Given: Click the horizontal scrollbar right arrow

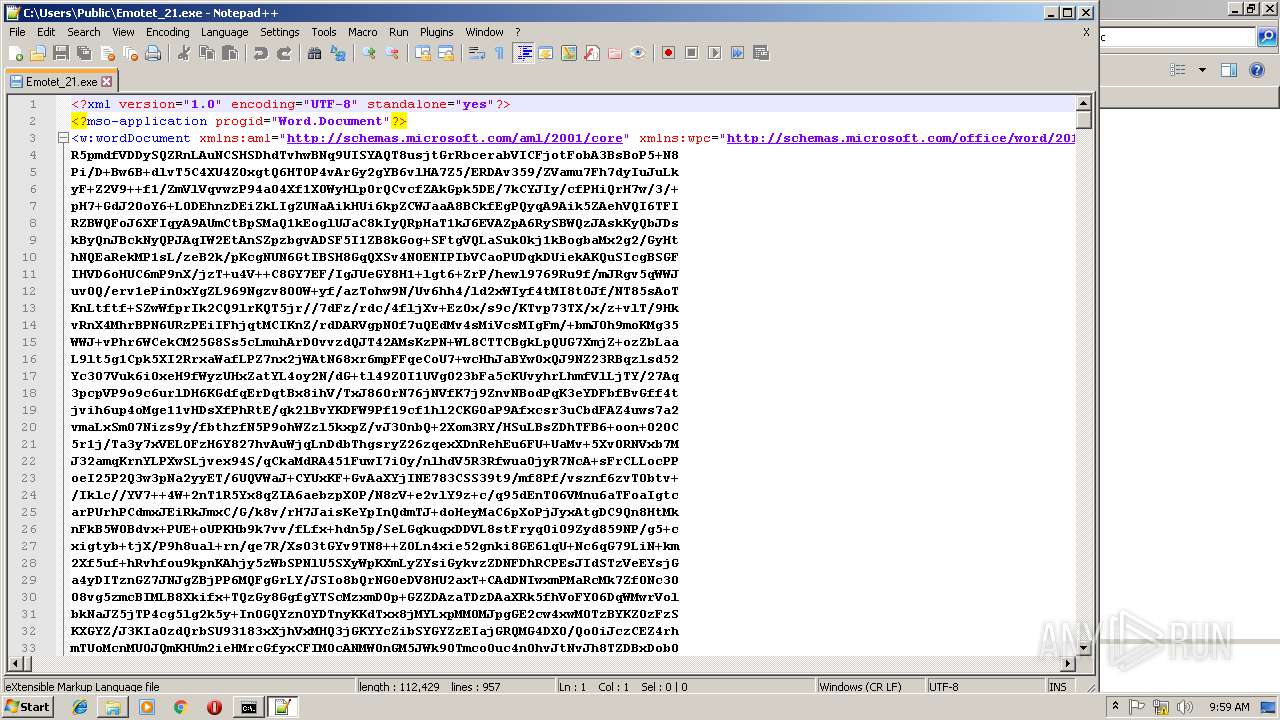Looking at the screenshot, I should click(x=1068, y=663).
